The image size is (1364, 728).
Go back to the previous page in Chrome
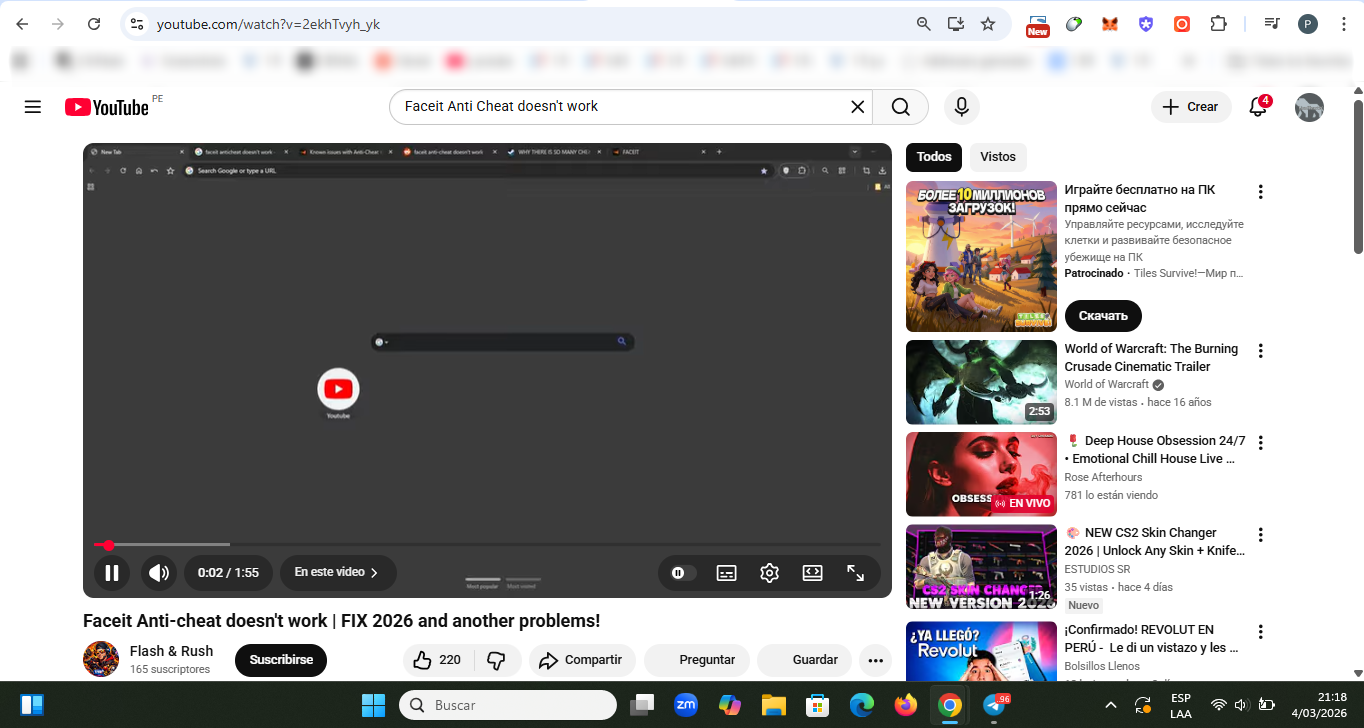click(x=22, y=24)
